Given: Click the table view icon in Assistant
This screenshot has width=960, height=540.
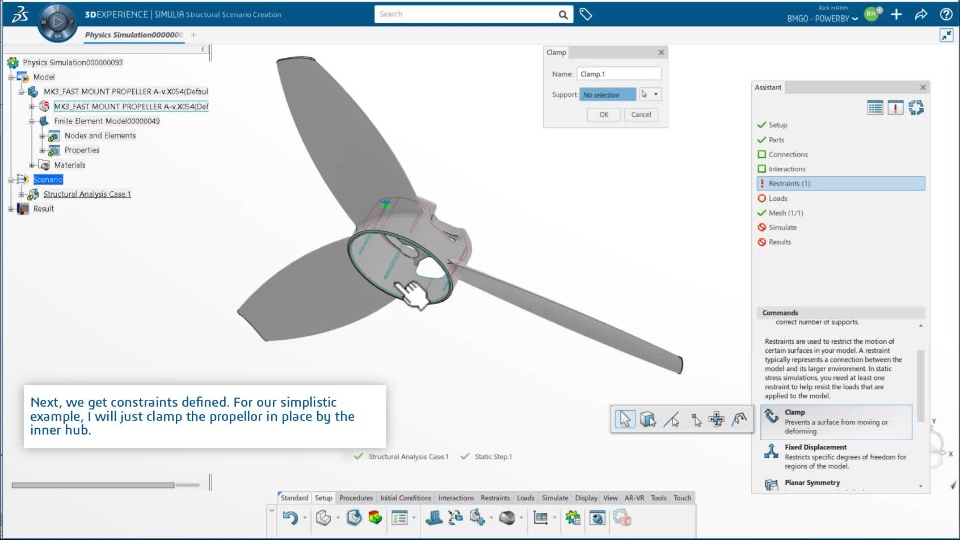Looking at the screenshot, I should click(875, 108).
